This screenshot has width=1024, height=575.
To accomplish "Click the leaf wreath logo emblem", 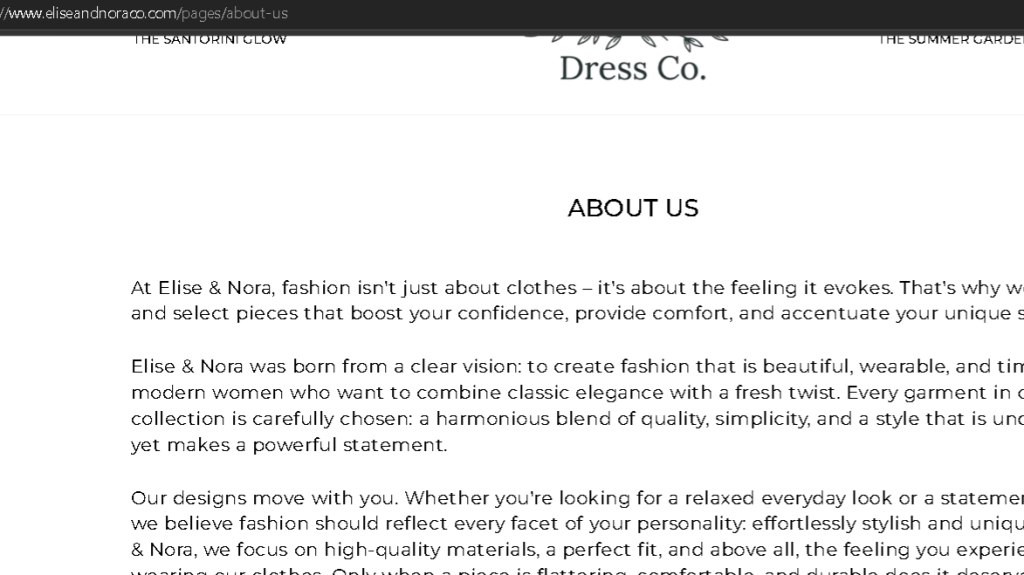I will (x=627, y=41).
